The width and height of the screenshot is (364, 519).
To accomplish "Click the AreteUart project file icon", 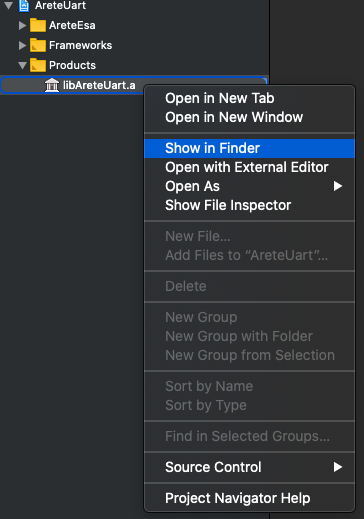I will click(24, 5).
